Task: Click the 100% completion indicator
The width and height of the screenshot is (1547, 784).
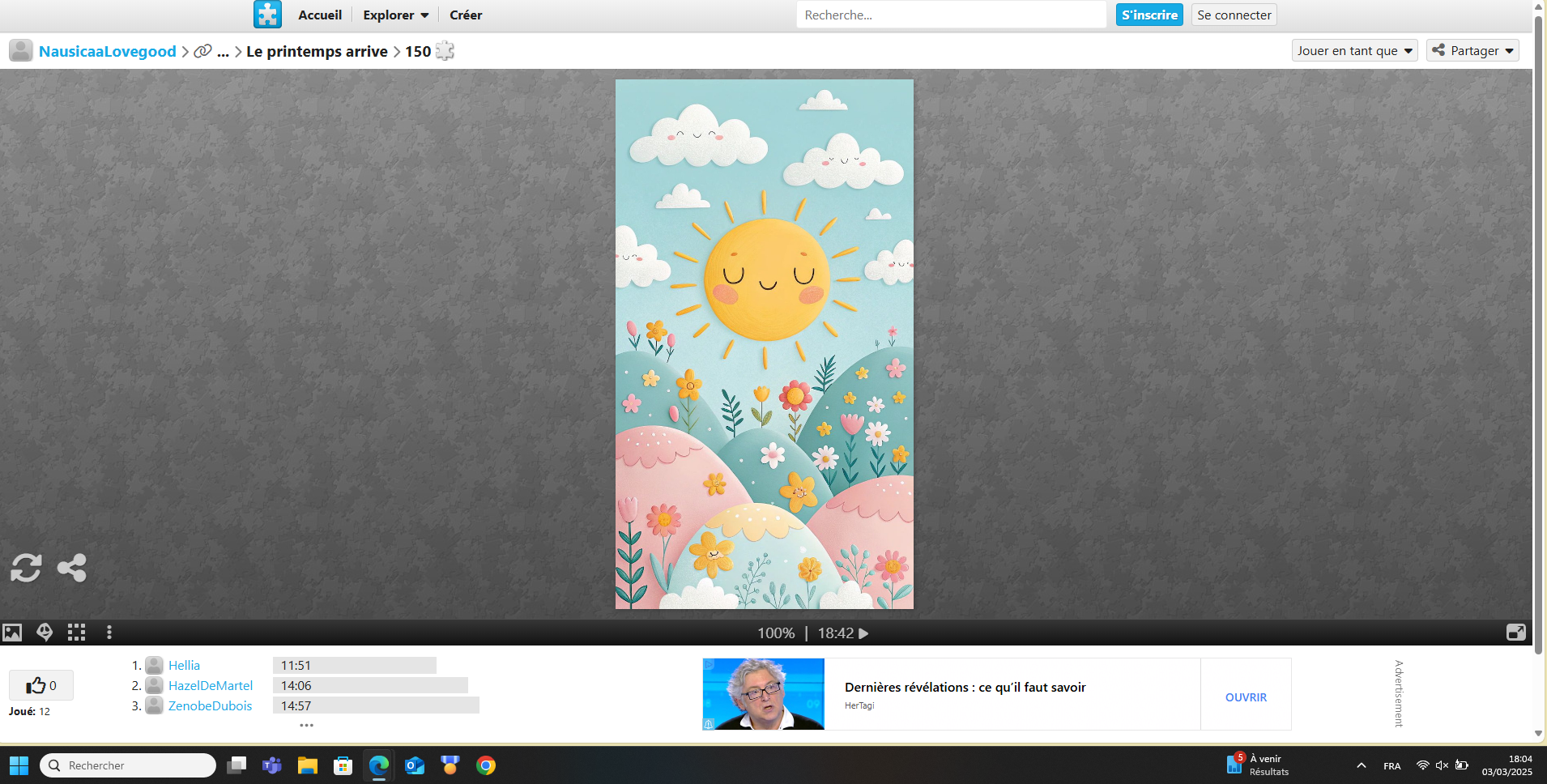Action: 776,633
